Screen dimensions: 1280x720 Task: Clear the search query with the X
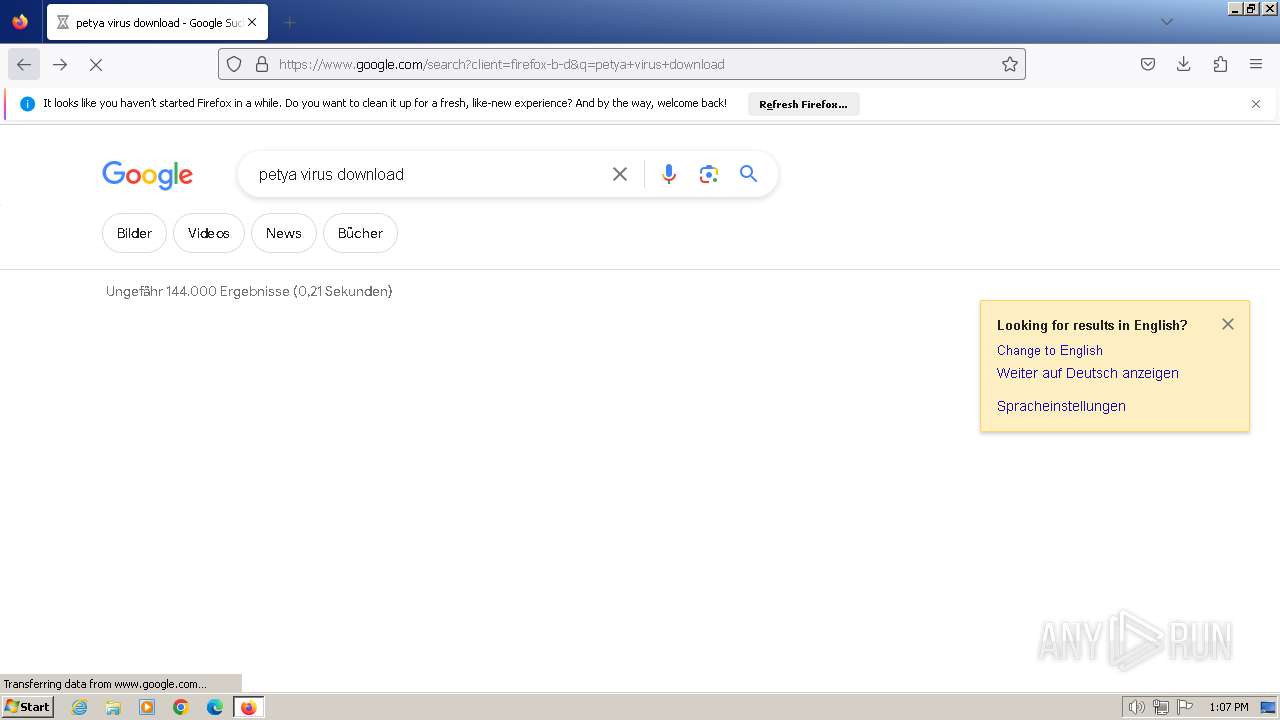[620, 174]
